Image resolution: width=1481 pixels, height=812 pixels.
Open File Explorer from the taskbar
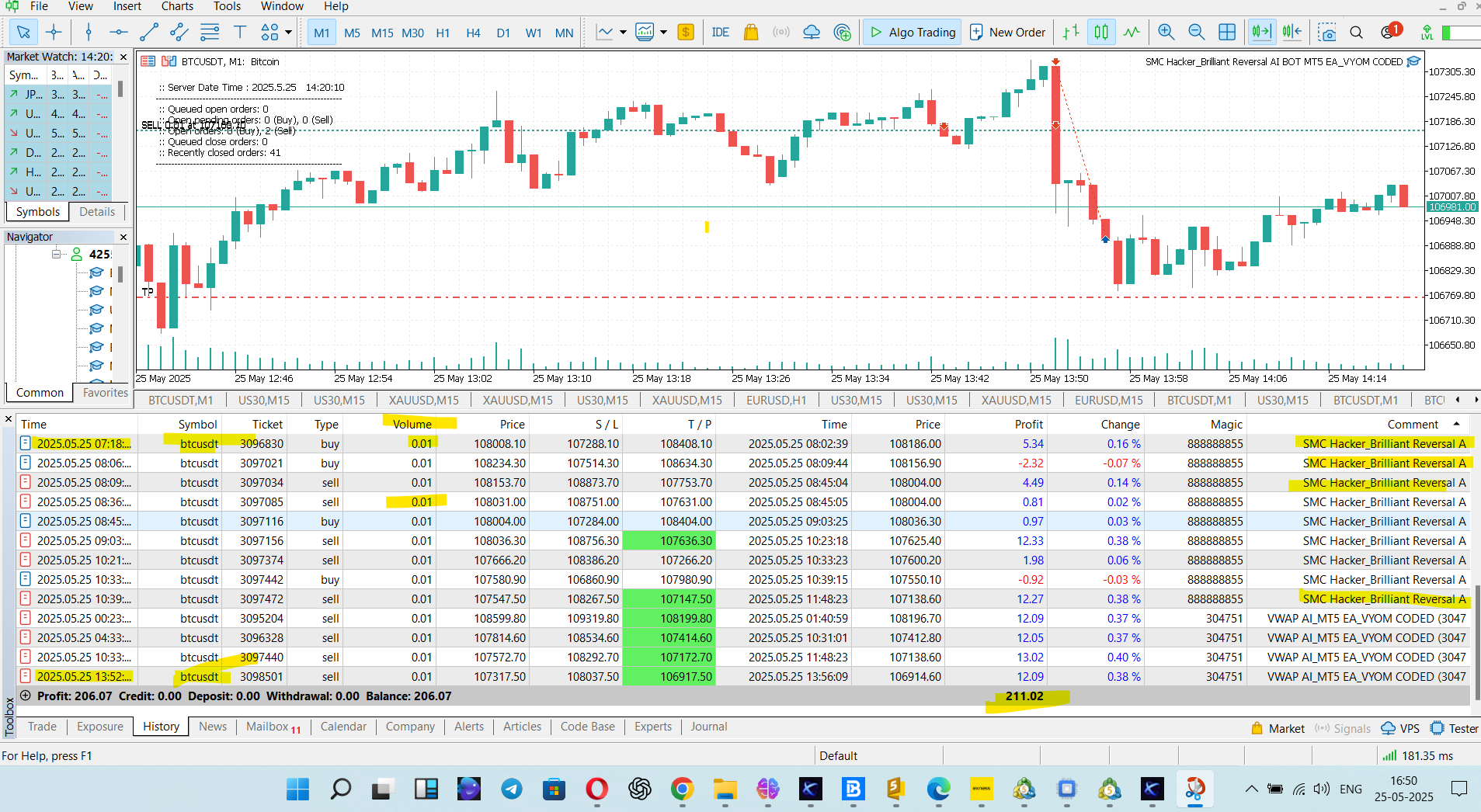725,789
